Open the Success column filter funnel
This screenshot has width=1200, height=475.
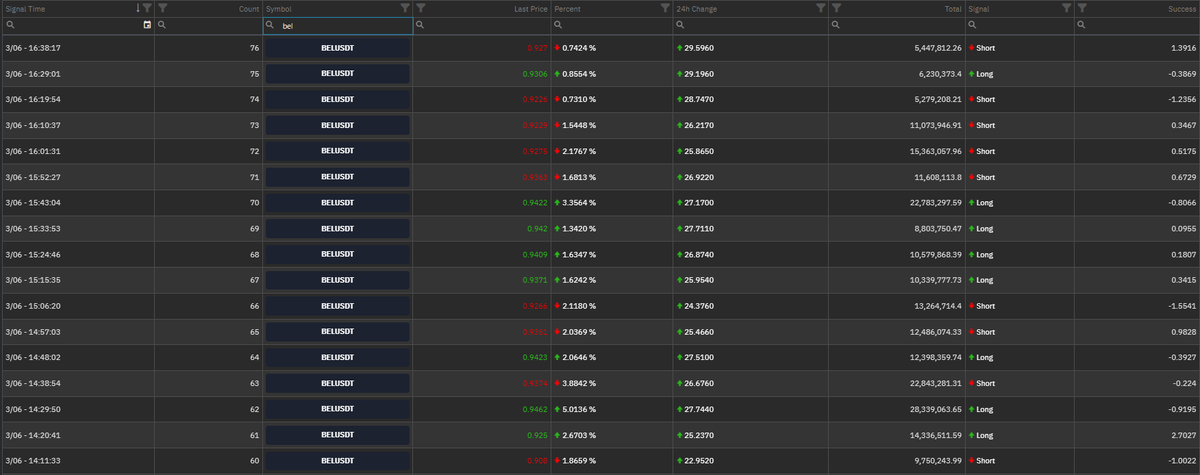1082,8
